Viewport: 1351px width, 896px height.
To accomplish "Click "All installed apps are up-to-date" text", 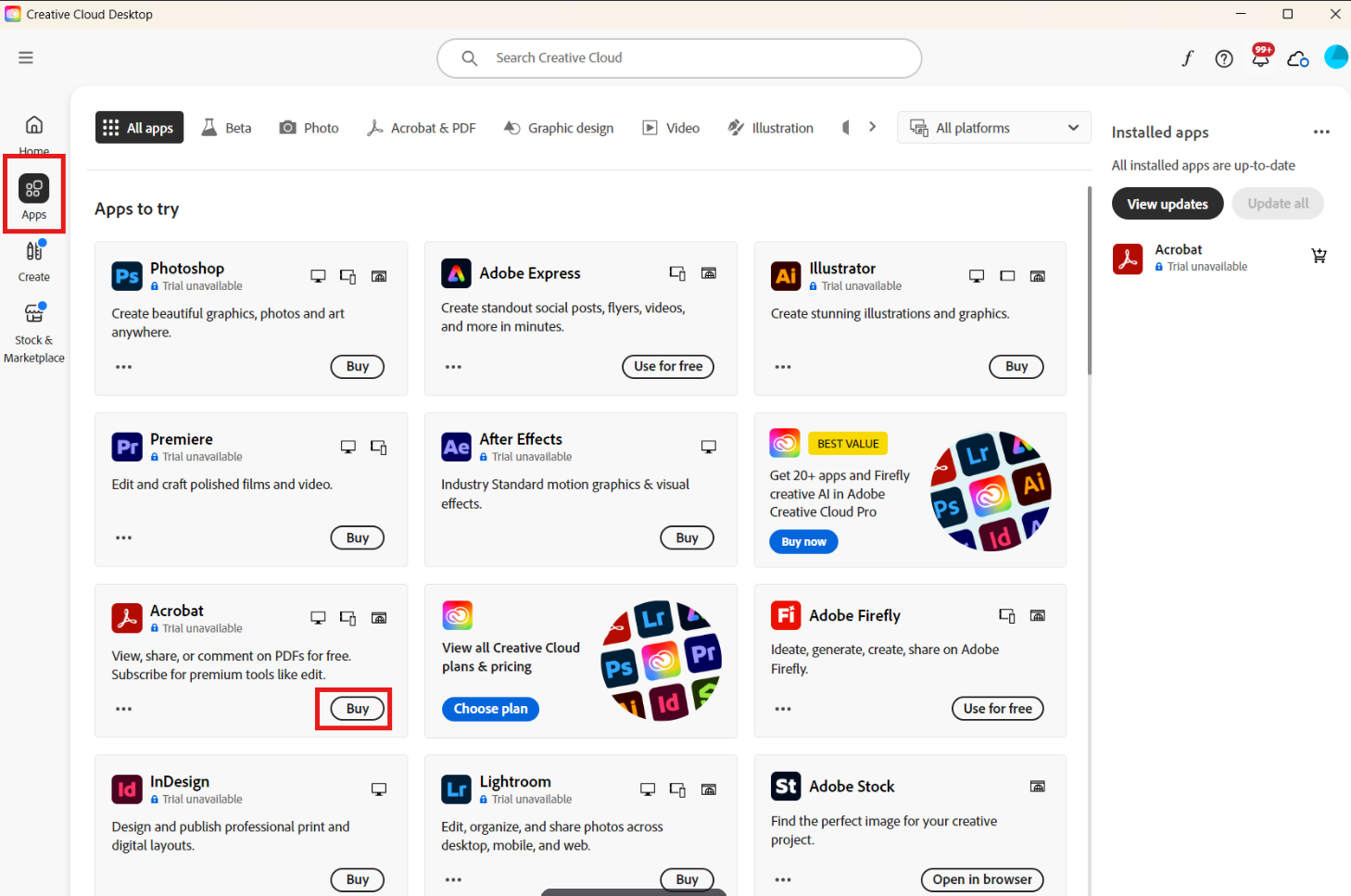I will [x=1204, y=166].
